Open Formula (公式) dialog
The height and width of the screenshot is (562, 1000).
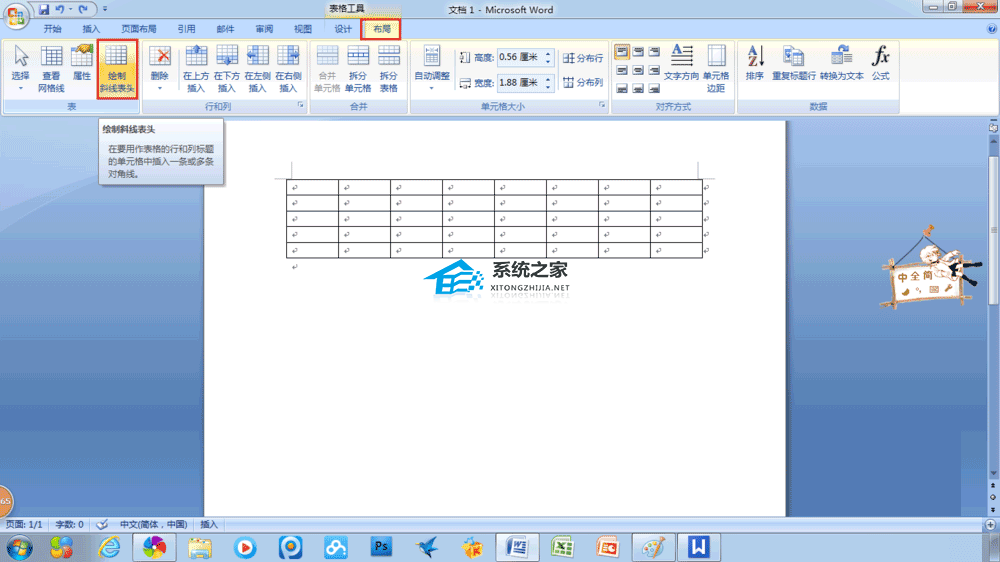[x=881, y=63]
